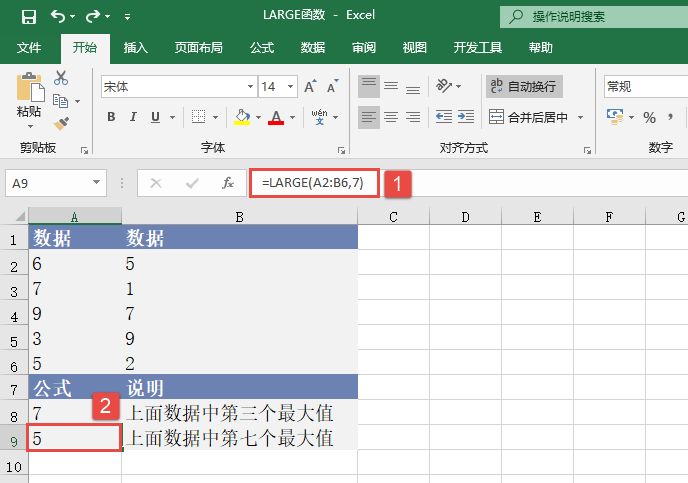
Task: Apply percent style format
Action: (x=649, y=117)
